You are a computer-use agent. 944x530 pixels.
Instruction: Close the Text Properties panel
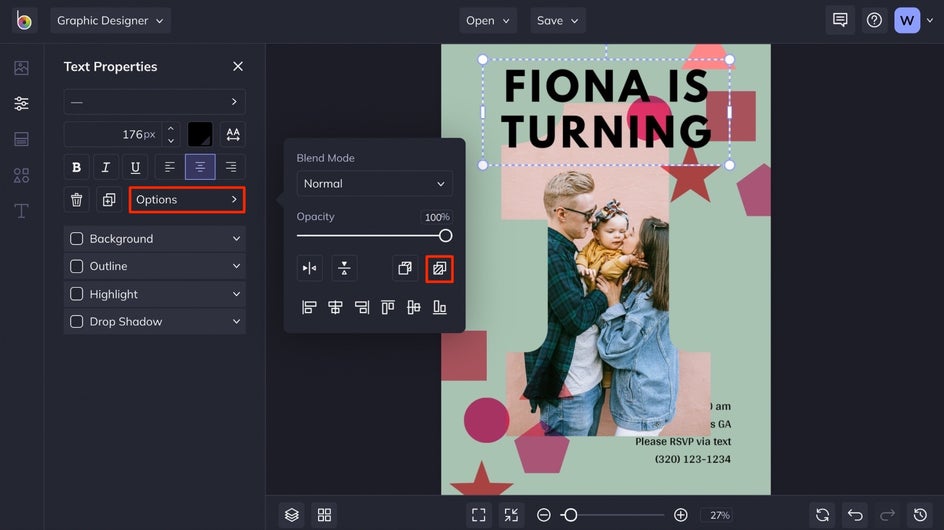(237, 67)
